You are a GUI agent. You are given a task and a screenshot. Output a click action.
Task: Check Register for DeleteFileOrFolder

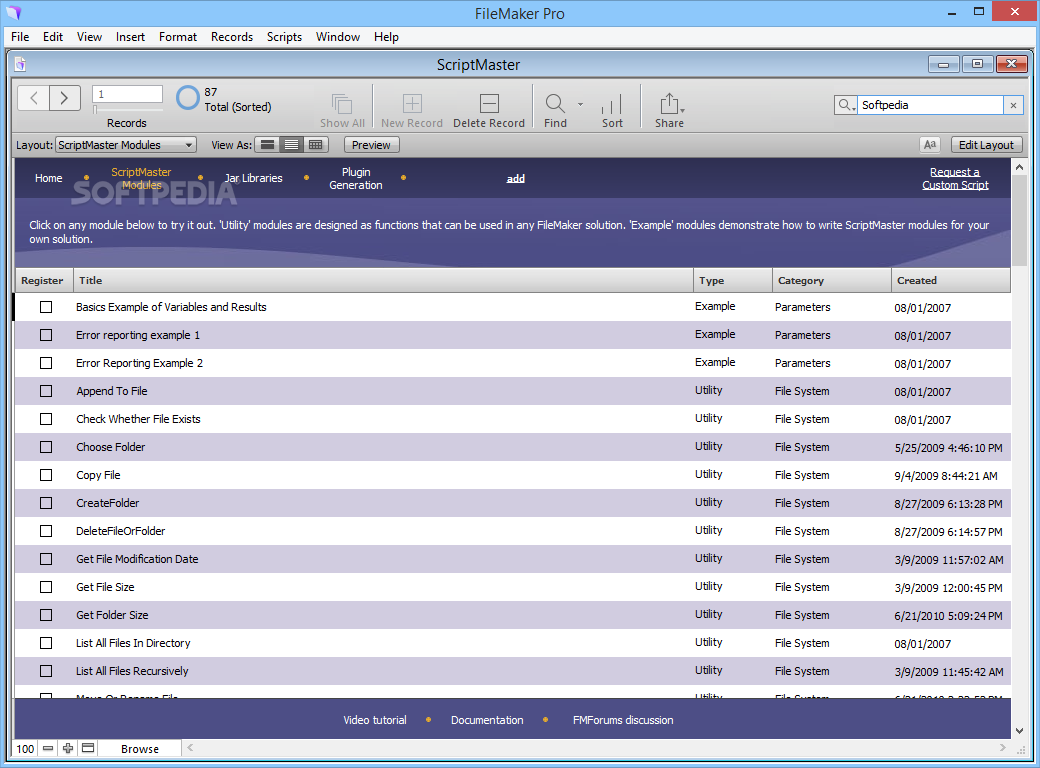(46, 531)
